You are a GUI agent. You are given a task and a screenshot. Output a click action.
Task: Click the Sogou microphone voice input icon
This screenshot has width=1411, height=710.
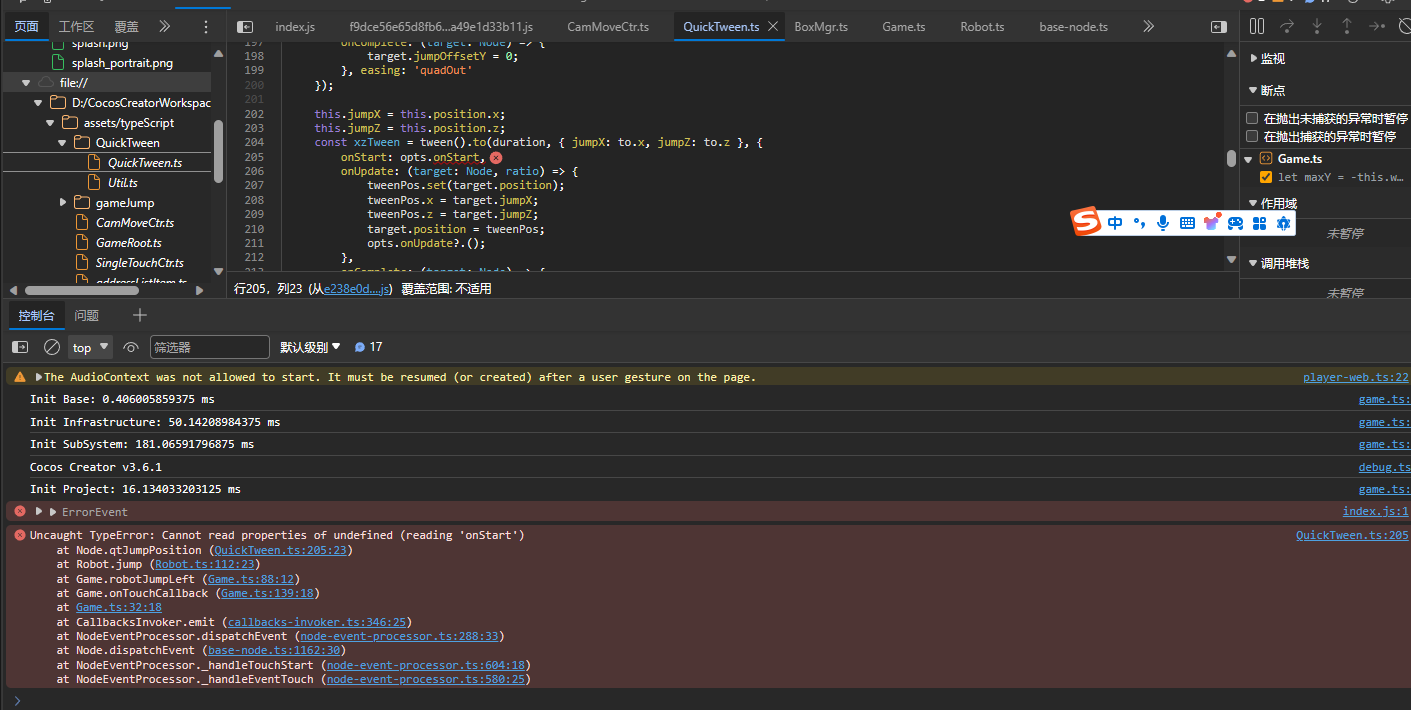click(x=1163, y=223)
